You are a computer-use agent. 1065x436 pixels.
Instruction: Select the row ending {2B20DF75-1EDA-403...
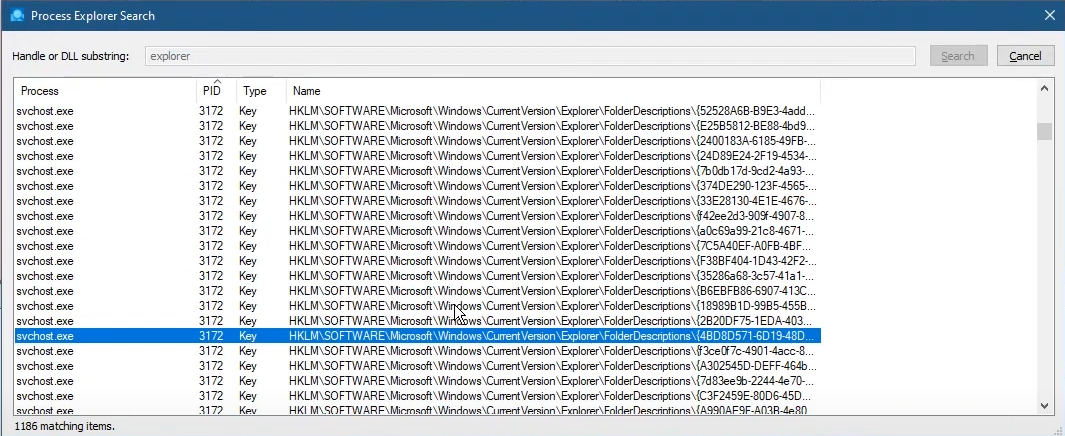418,321
